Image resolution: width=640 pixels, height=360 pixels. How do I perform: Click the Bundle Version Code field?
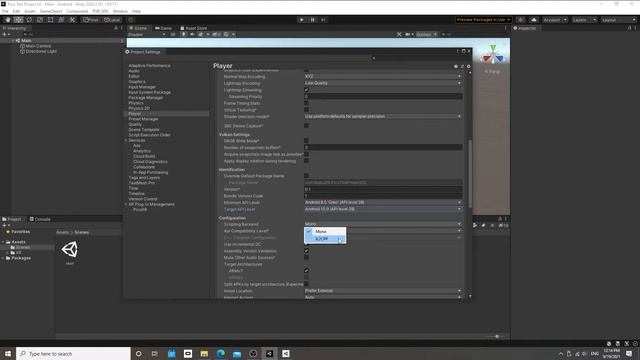[x=383, y=196]
